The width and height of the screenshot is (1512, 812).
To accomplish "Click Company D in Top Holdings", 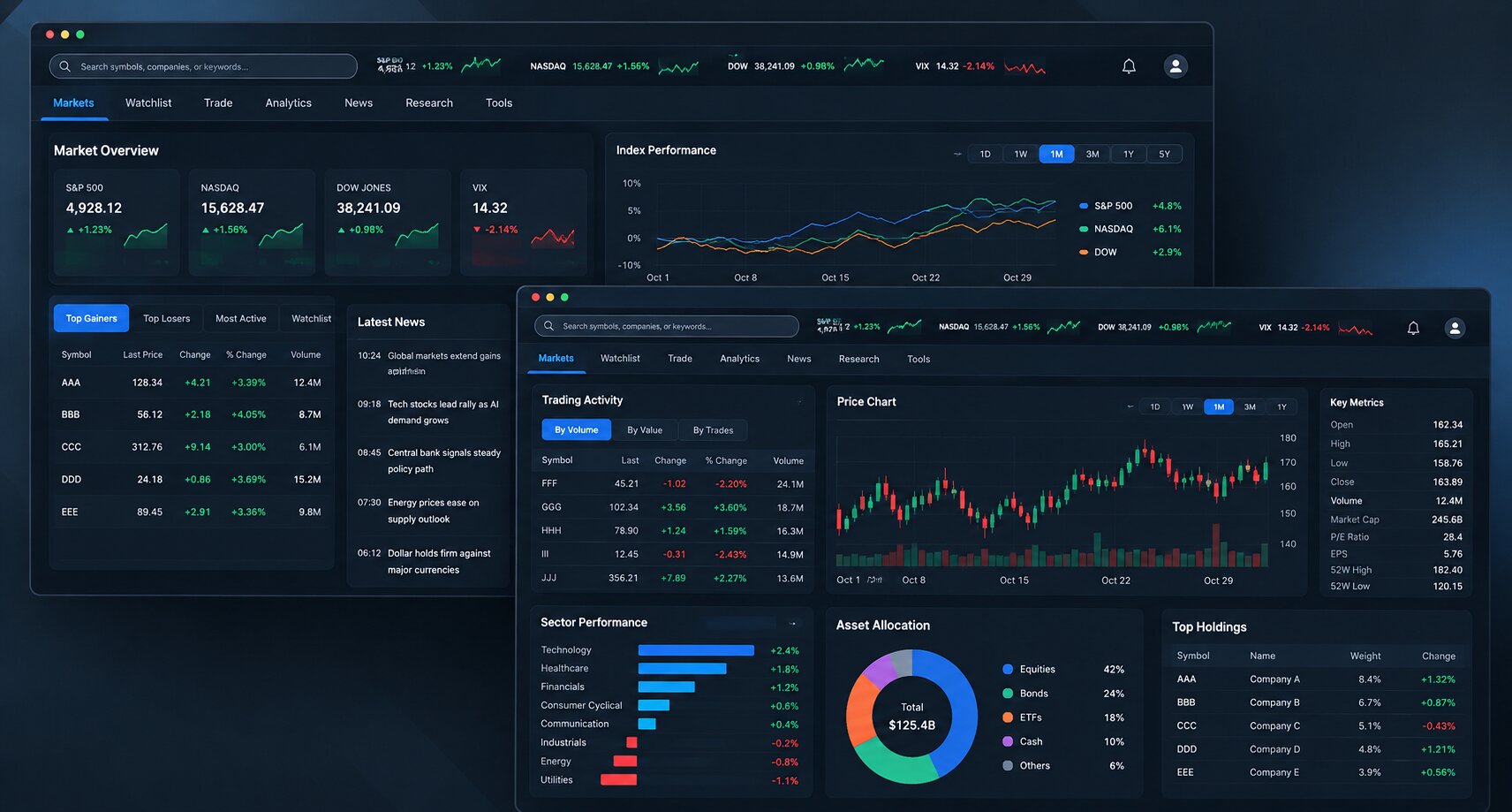I will [1274, 749].
